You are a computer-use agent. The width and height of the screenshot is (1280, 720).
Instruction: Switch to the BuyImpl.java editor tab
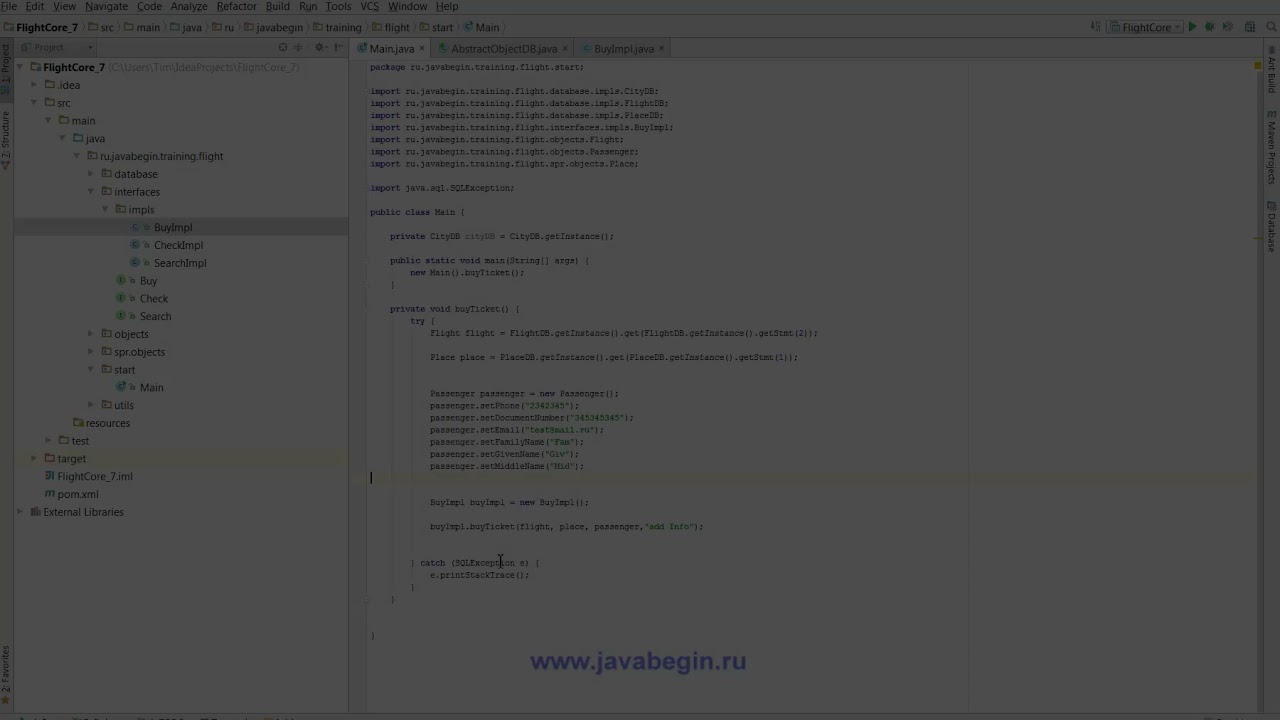623,49
